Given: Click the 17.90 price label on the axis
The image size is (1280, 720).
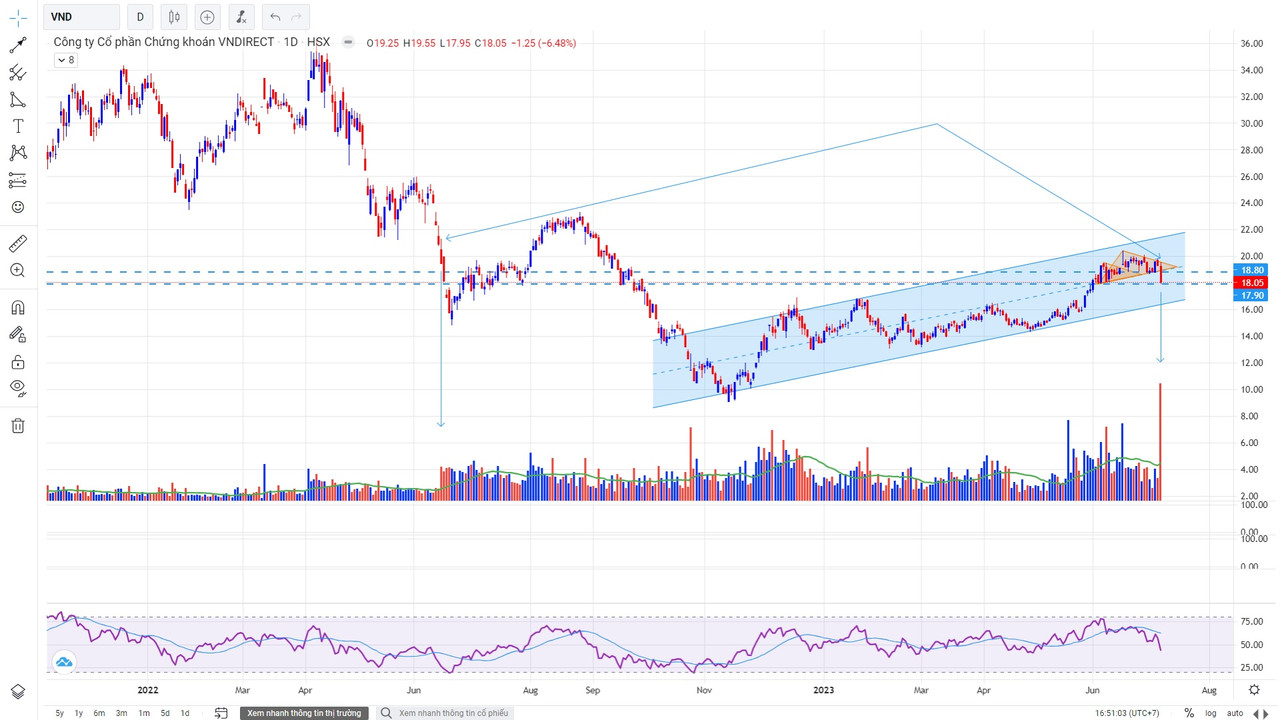Looking at the screenshot, I should 1253,296.
